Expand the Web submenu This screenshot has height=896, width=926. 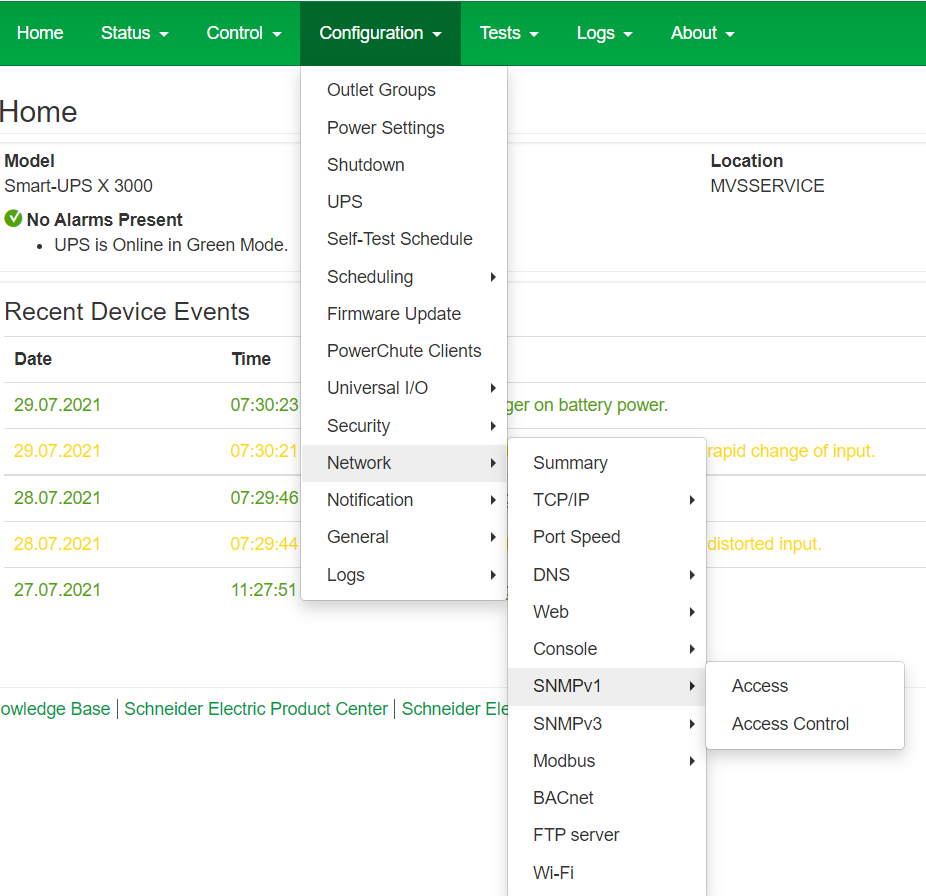[607, 612]
